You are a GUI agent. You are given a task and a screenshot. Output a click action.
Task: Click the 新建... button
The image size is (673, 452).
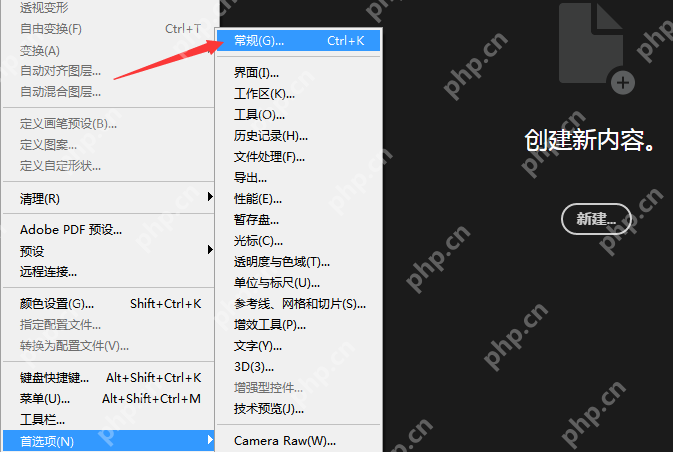click(x=596, y=219)
